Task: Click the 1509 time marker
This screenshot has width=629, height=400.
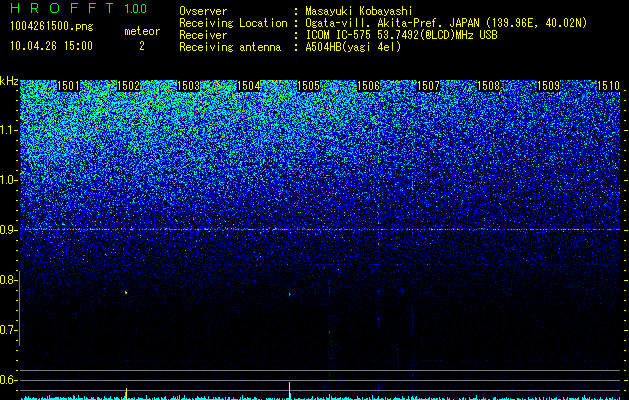Action: pos(548,86)
